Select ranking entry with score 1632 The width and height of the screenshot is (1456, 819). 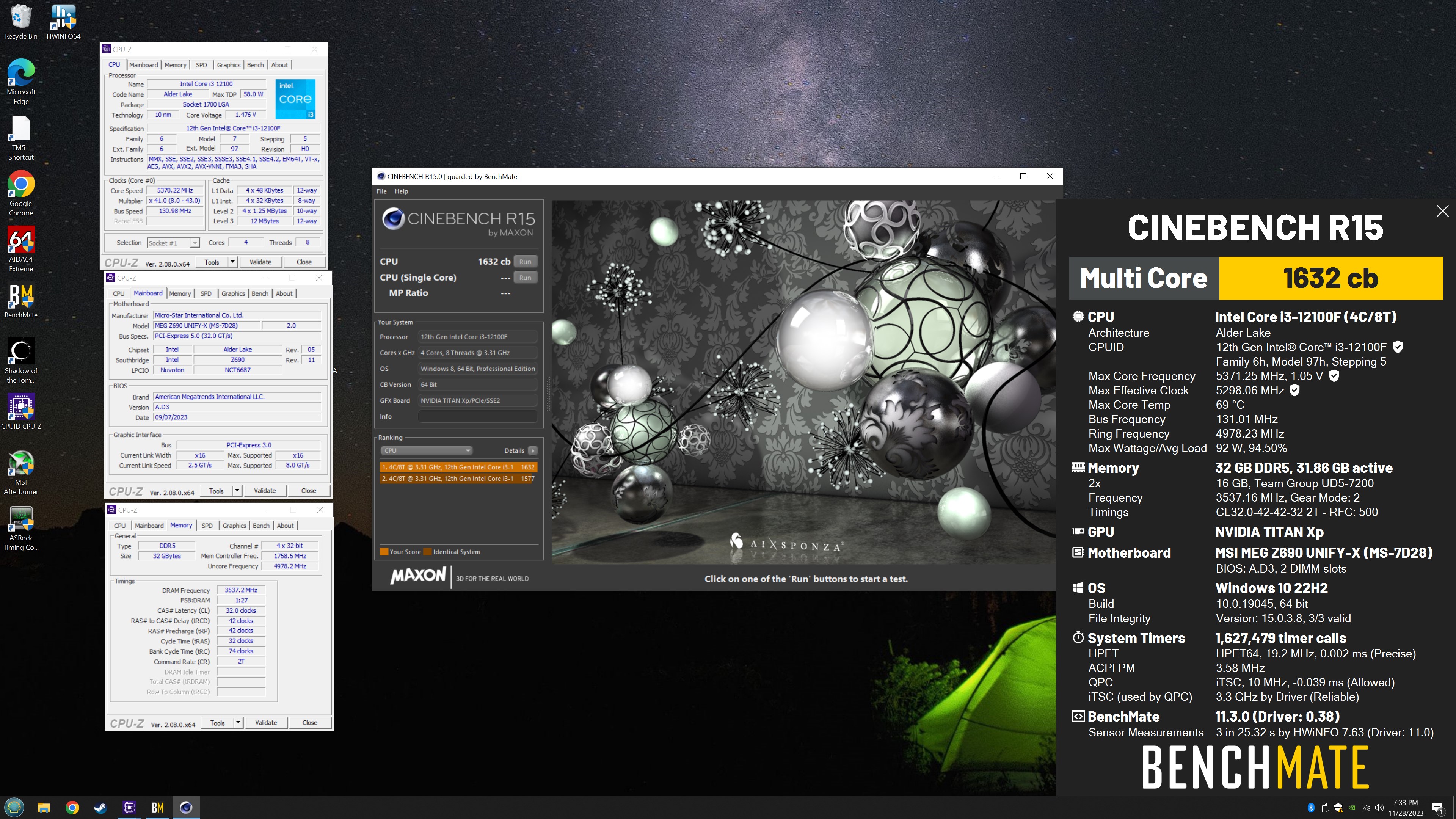coord(458,467)
